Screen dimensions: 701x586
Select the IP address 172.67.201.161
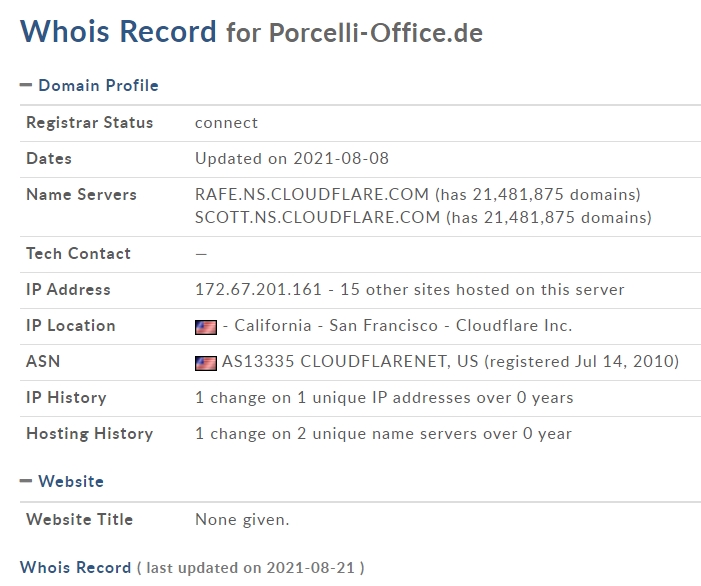click(258, 290)
